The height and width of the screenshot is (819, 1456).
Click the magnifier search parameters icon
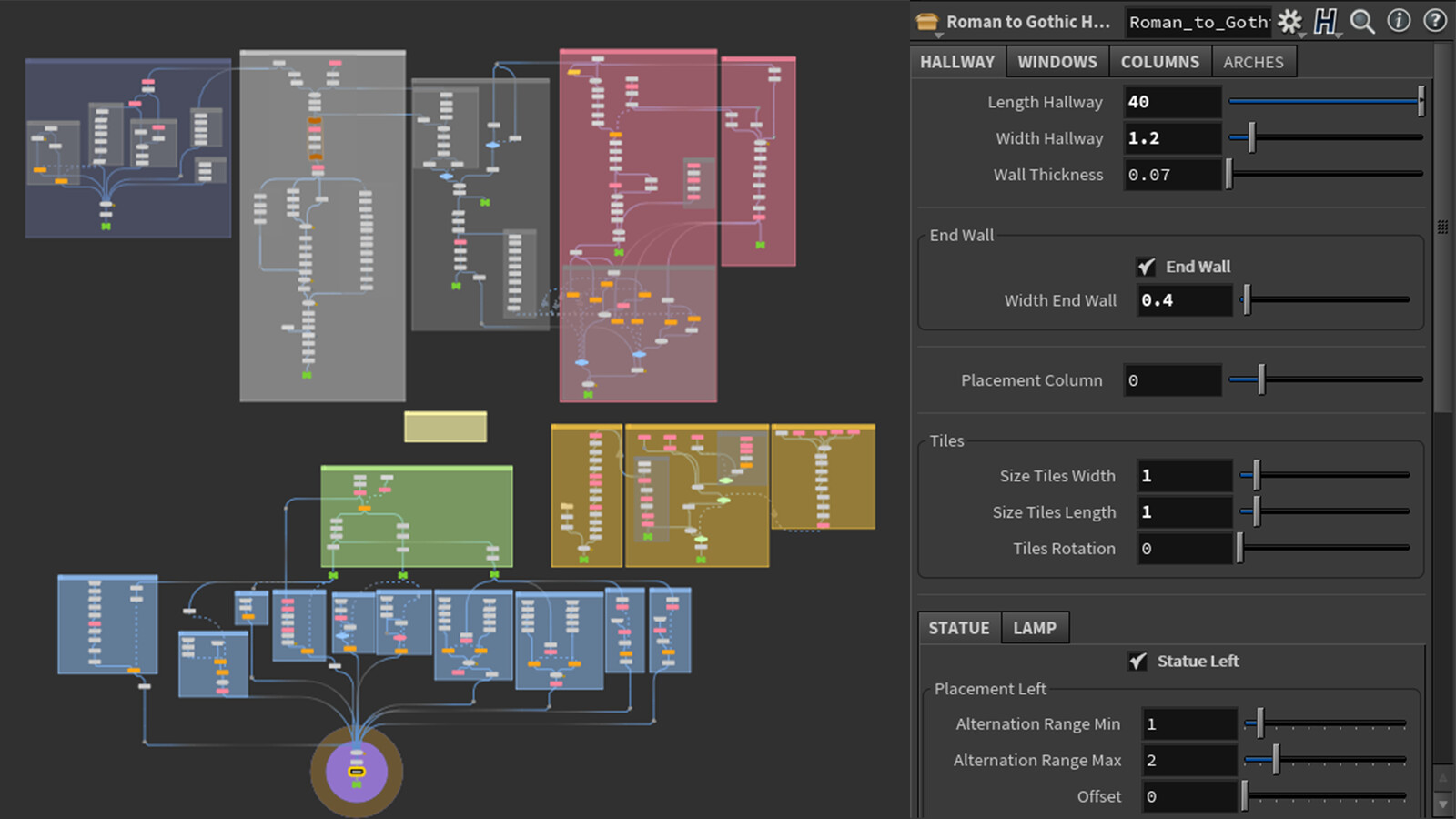1362,22
